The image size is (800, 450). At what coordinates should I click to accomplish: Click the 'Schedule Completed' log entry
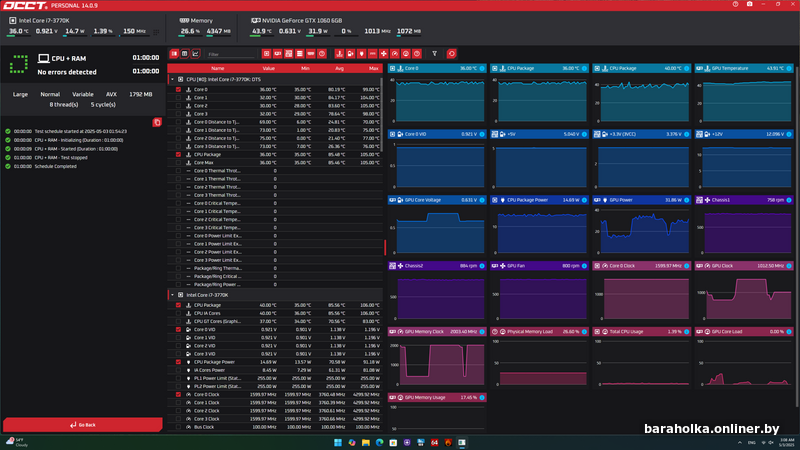pyautogui.click(x=55, y=166)
